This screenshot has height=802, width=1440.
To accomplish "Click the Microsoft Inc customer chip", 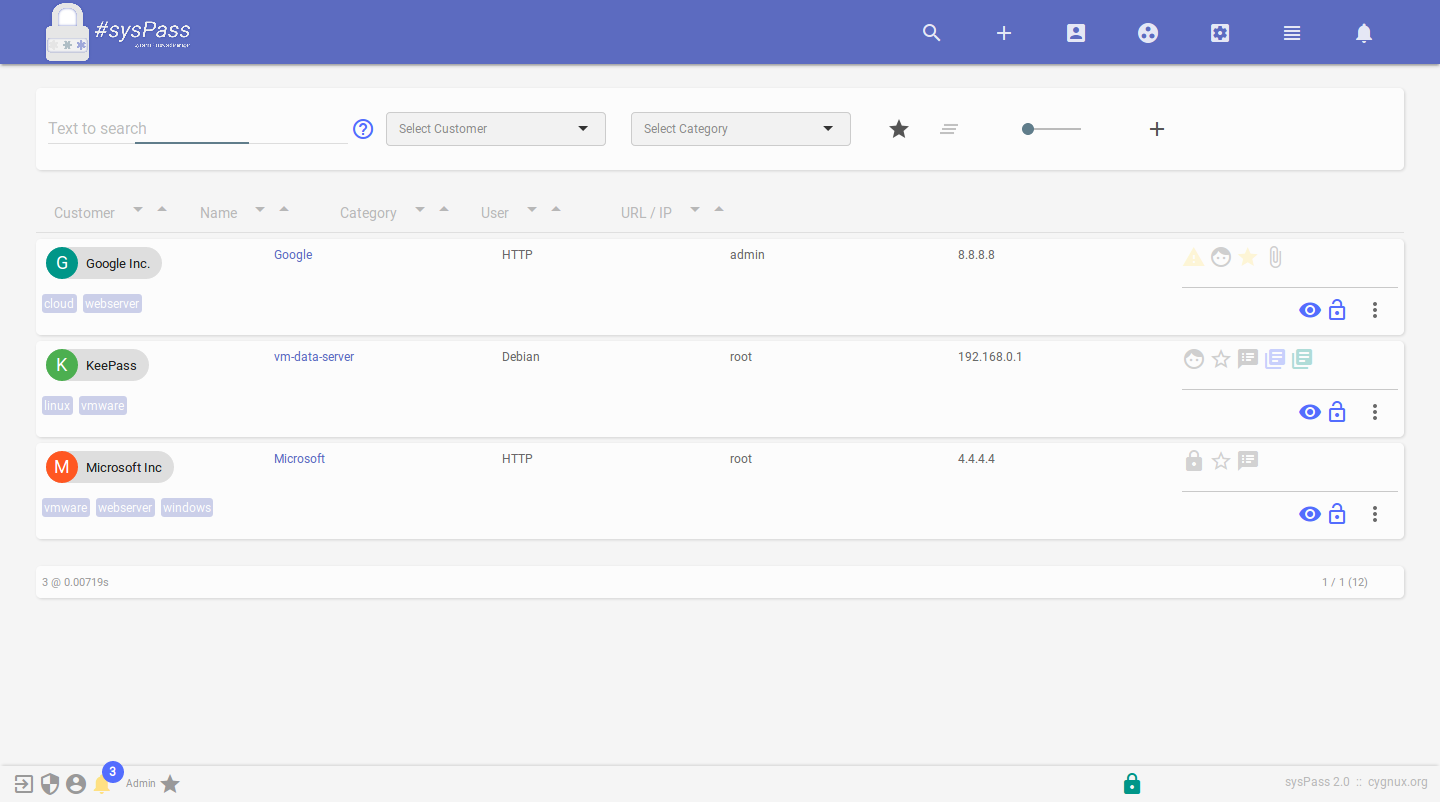I will (x=109, y=467).
